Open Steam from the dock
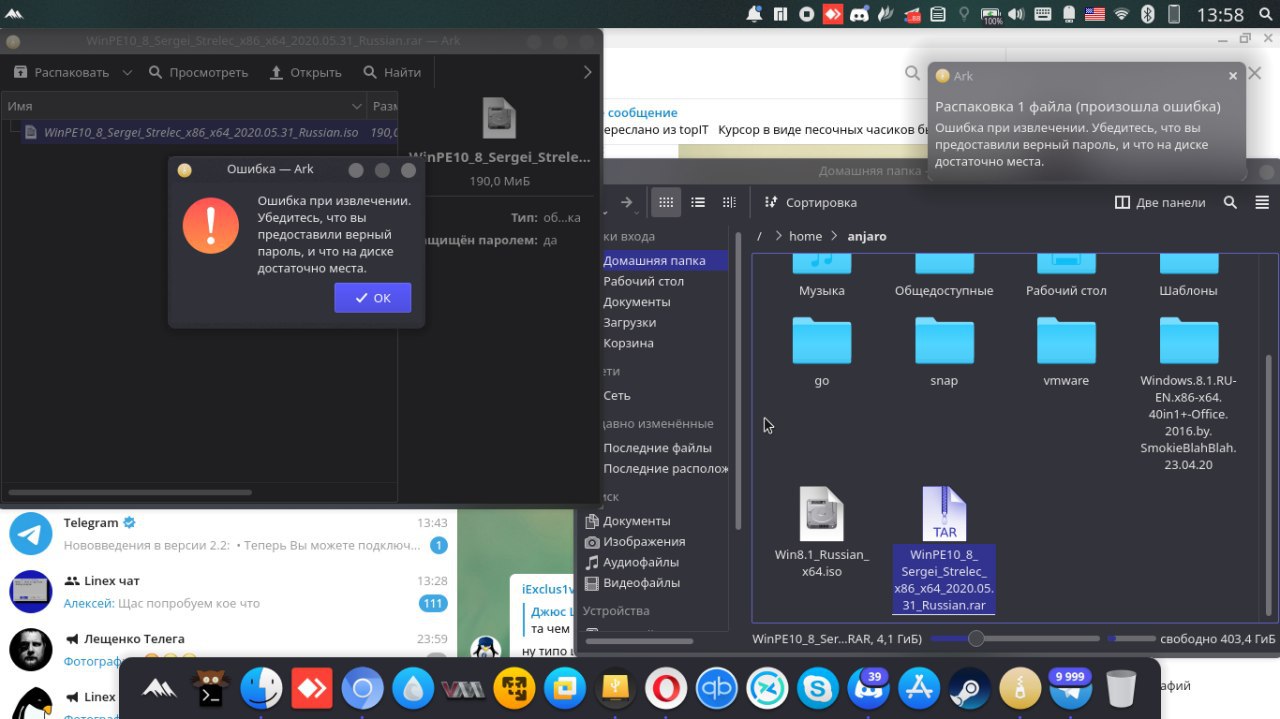 tap(970, 689)
